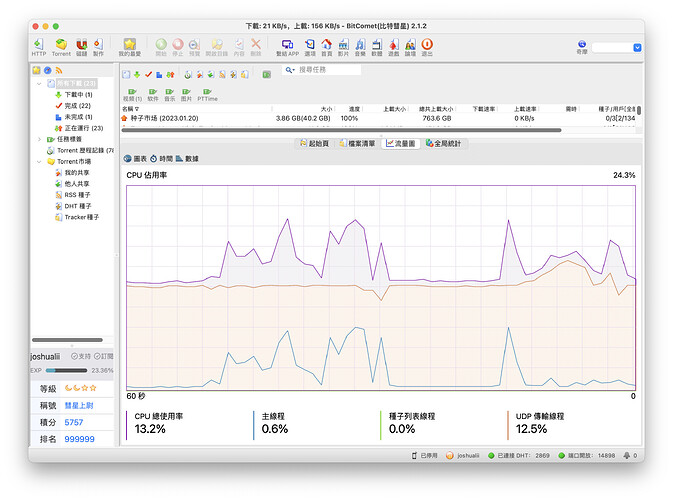Click the EXP progress bar

66,370
